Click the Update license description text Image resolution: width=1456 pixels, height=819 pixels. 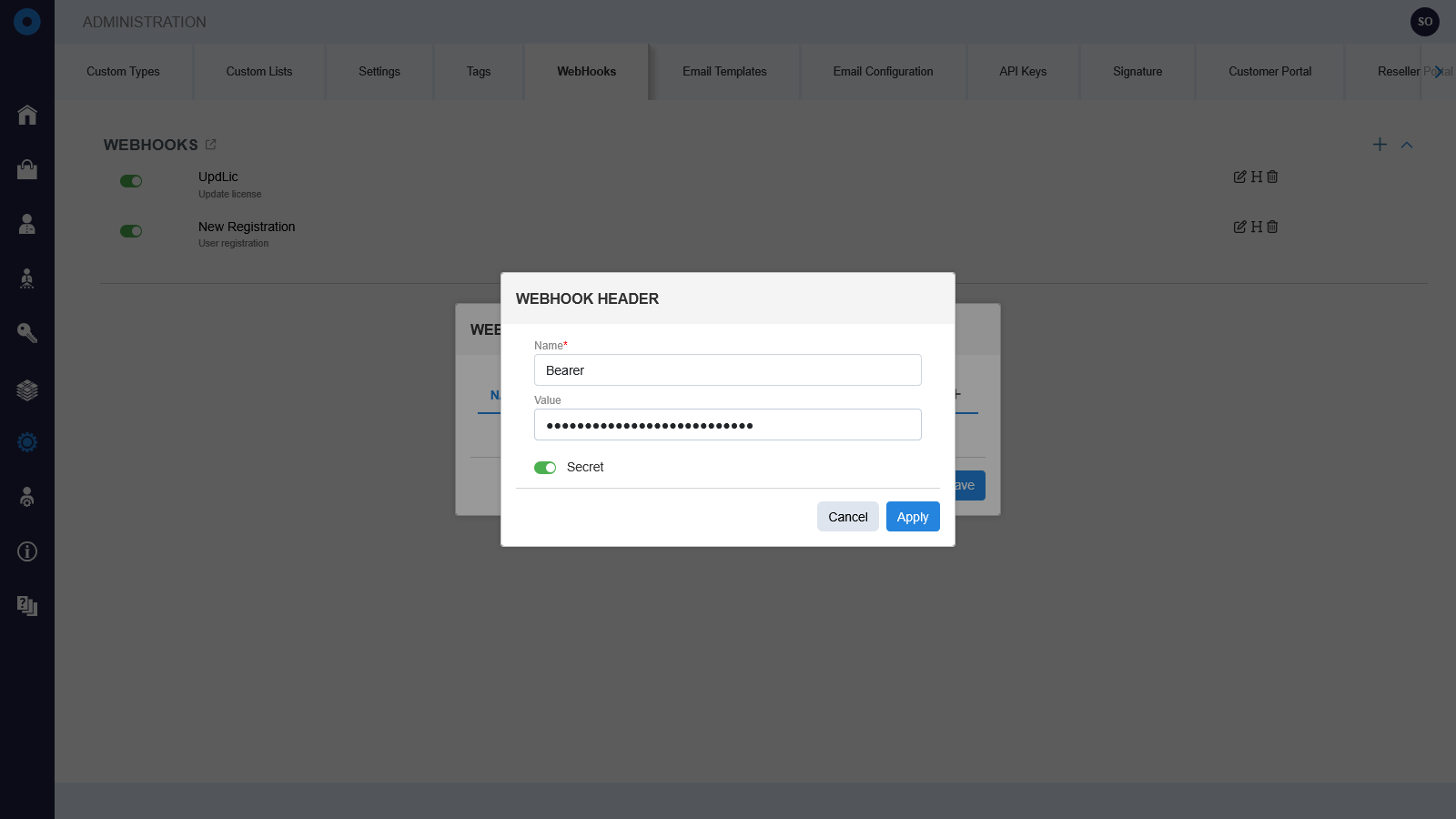230,194
